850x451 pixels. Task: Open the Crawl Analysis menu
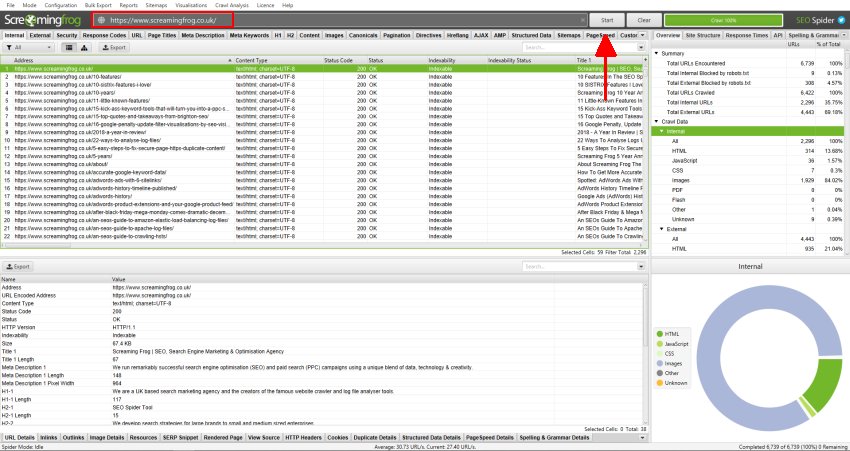[x=231, y=5]
